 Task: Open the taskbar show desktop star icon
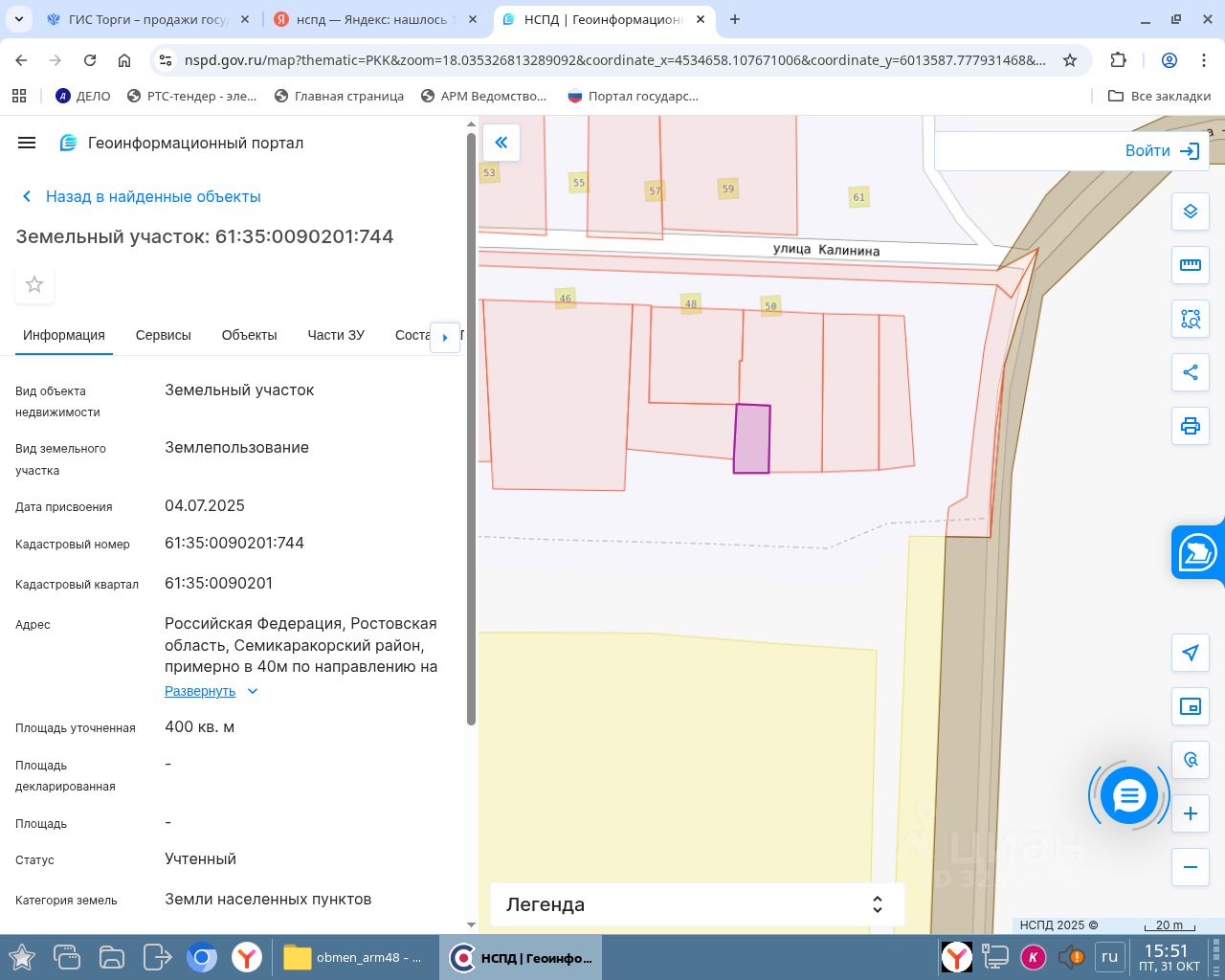21,957
